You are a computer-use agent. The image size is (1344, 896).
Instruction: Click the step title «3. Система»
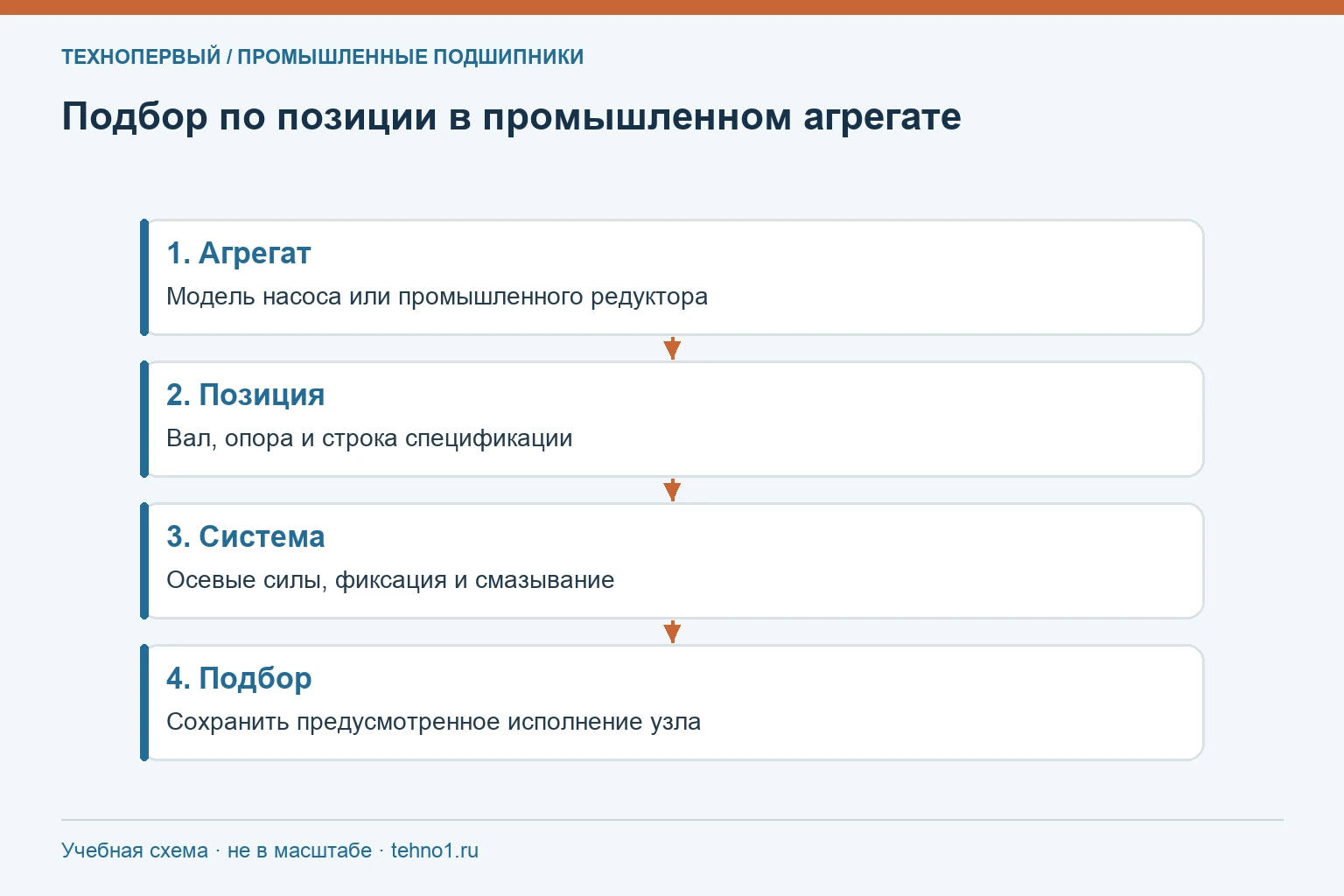(x=245, y=536)
